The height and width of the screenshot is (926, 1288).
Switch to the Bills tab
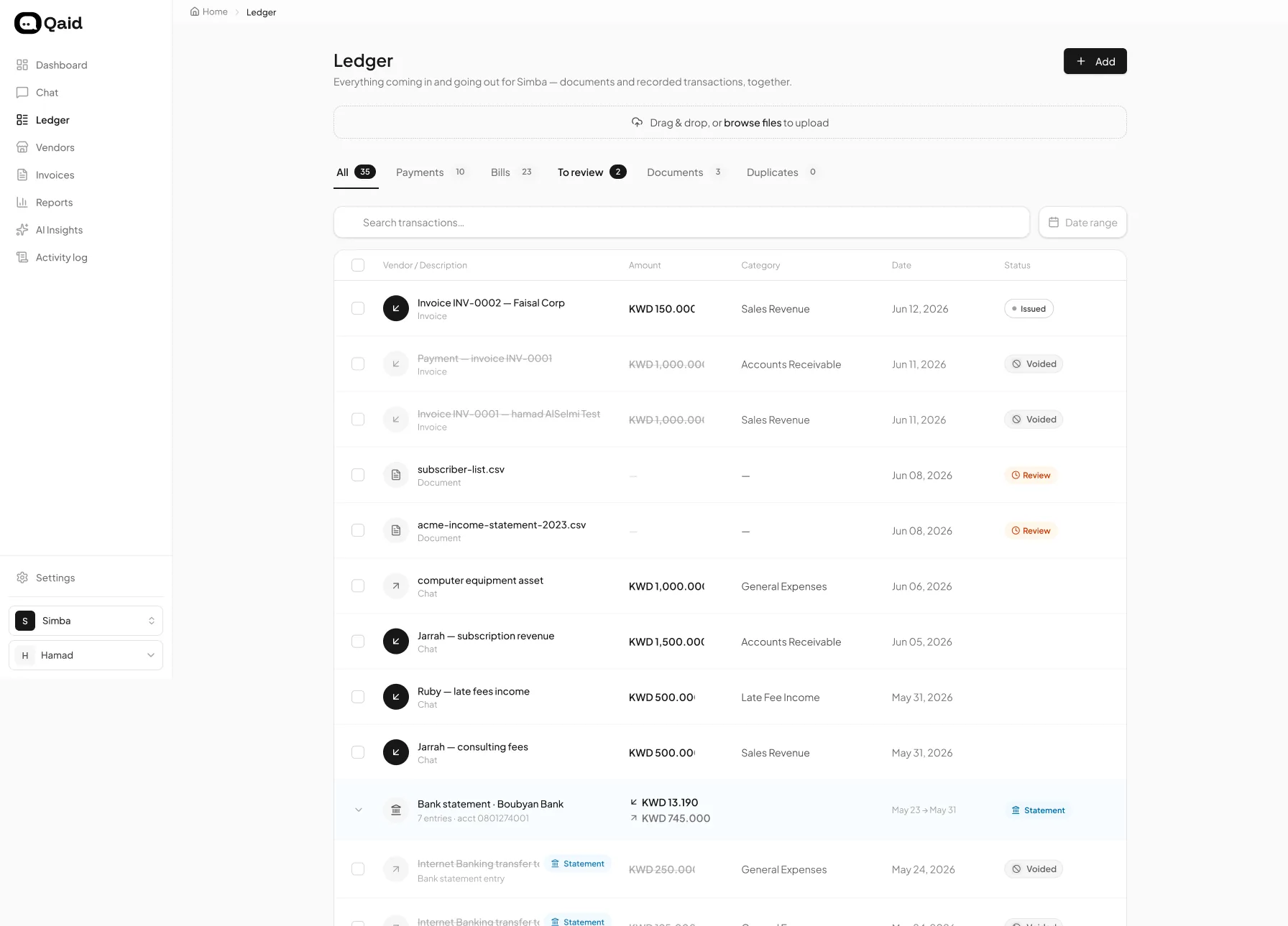click(x=512, y=172)
